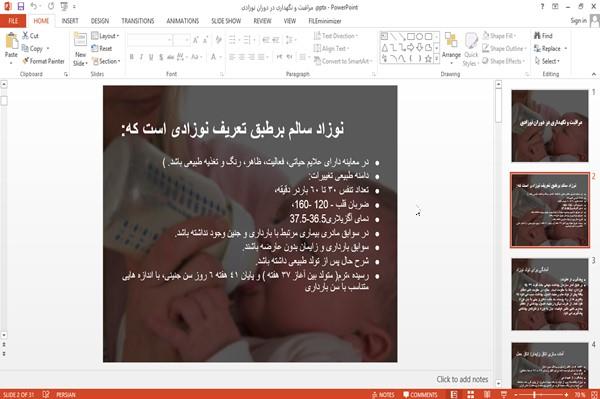Collapse the ribbon arrow

pyautogui.click(x=593, y=74)
